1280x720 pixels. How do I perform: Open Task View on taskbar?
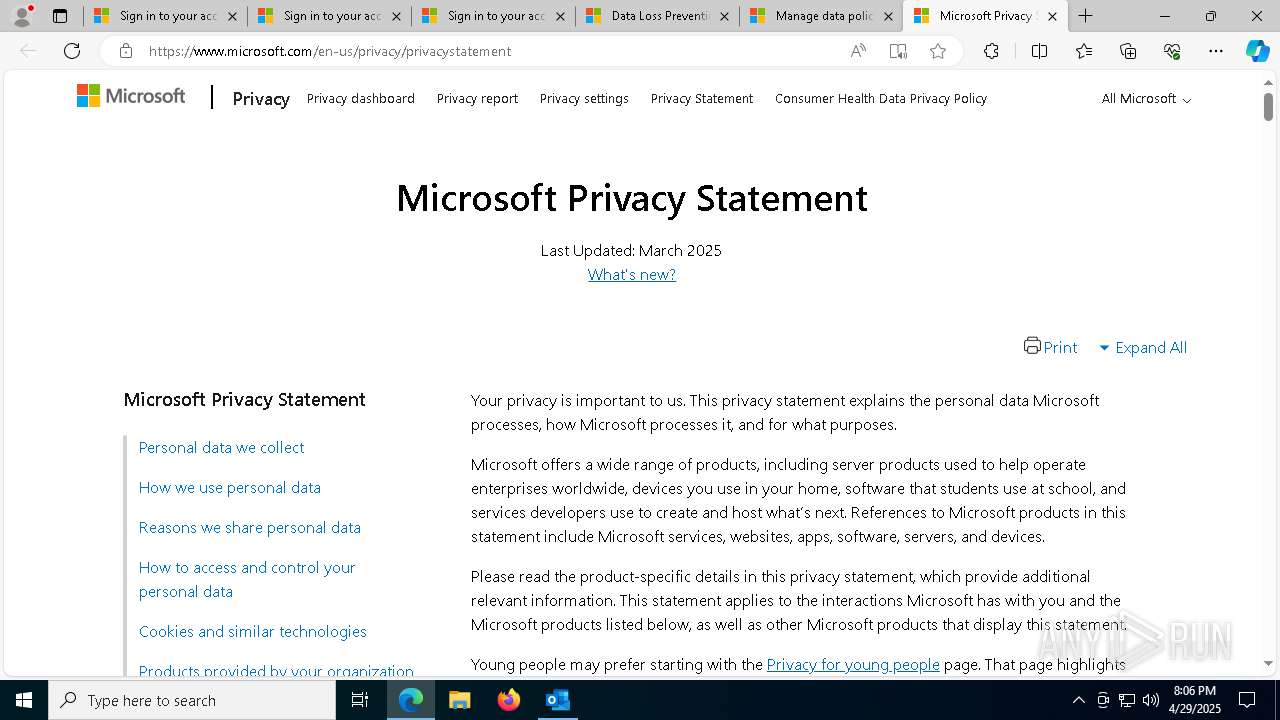[360, 700]
